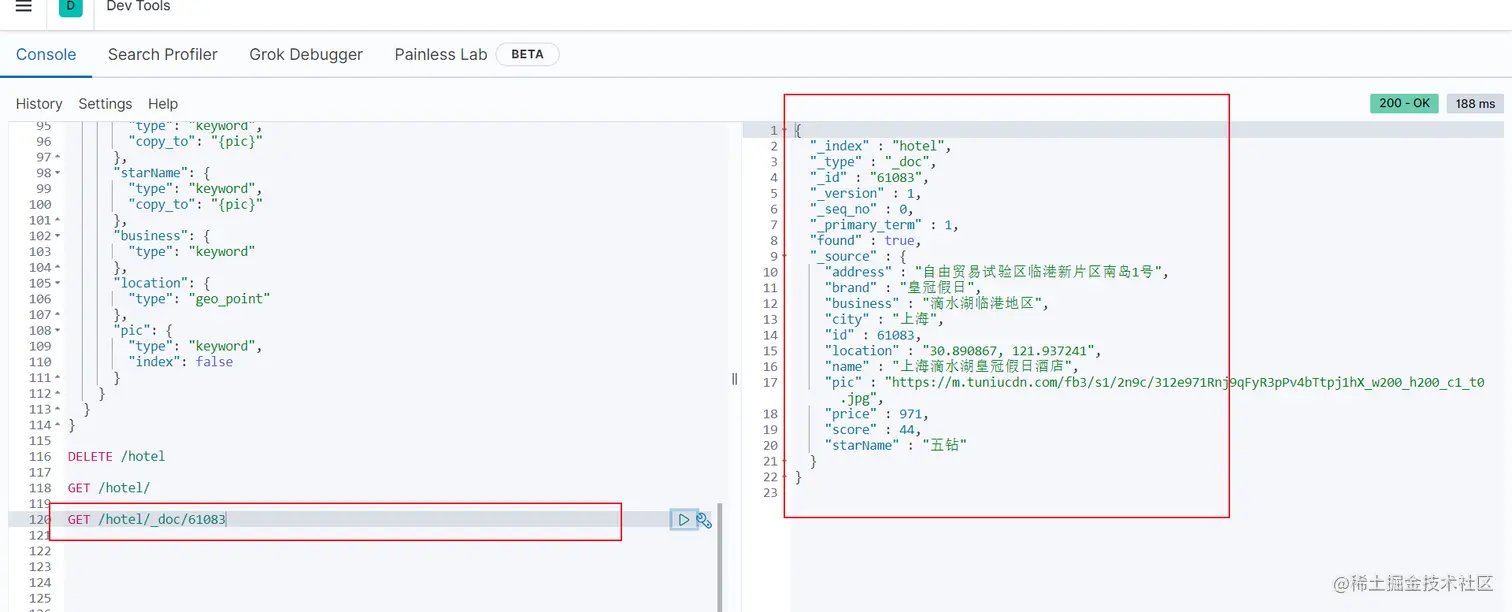Click the Dev Tools breadcrumb
The image size is (1512, 612).
[138, 6]
